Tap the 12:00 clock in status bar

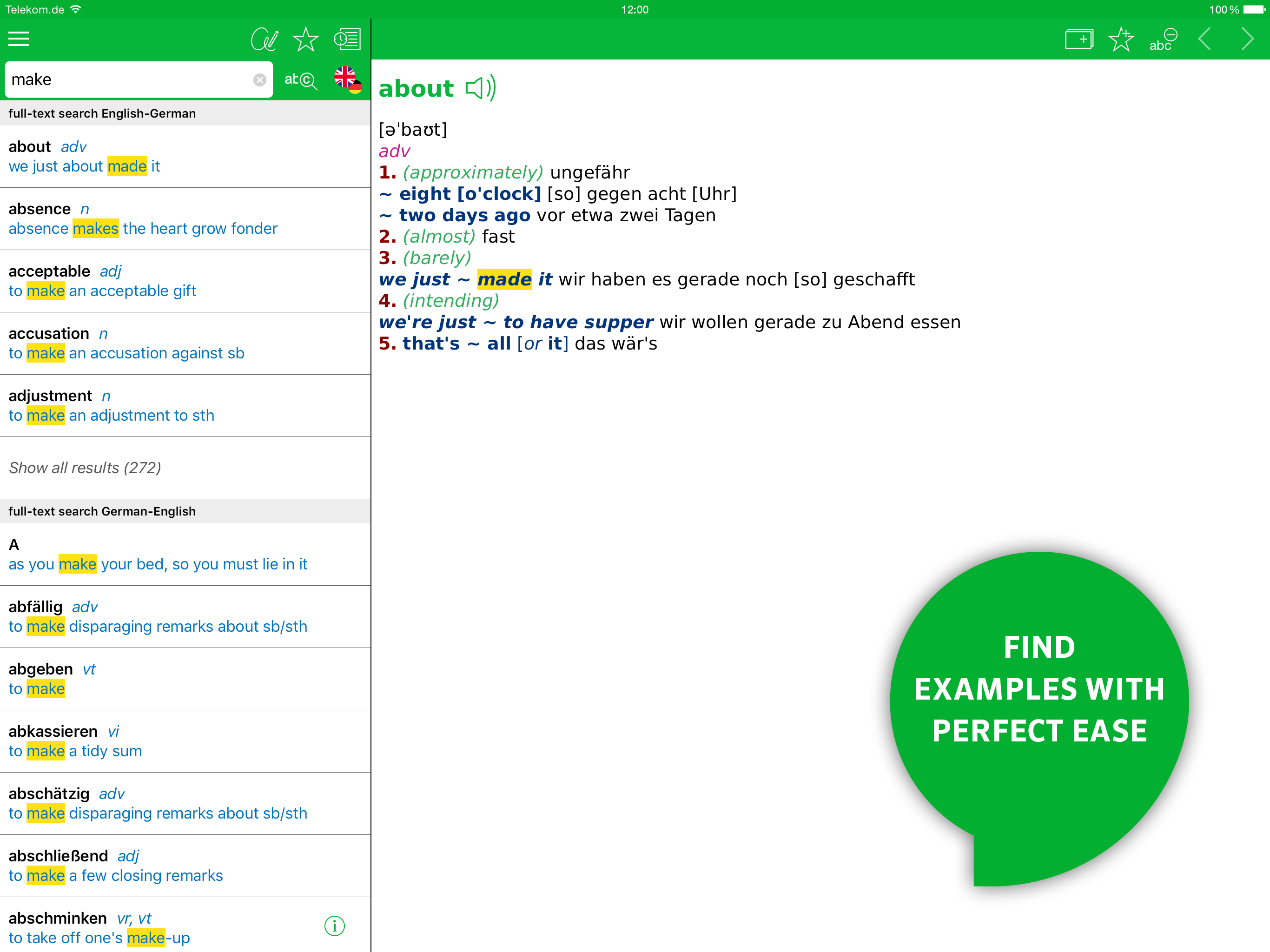point(635,9)
